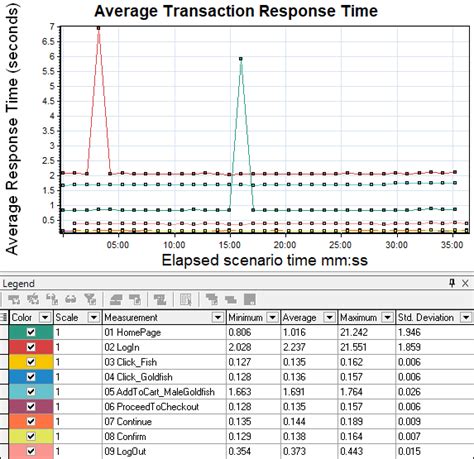Click the teal HomePage spike peak data point
474x459 pixels.
tap(241, 59)
